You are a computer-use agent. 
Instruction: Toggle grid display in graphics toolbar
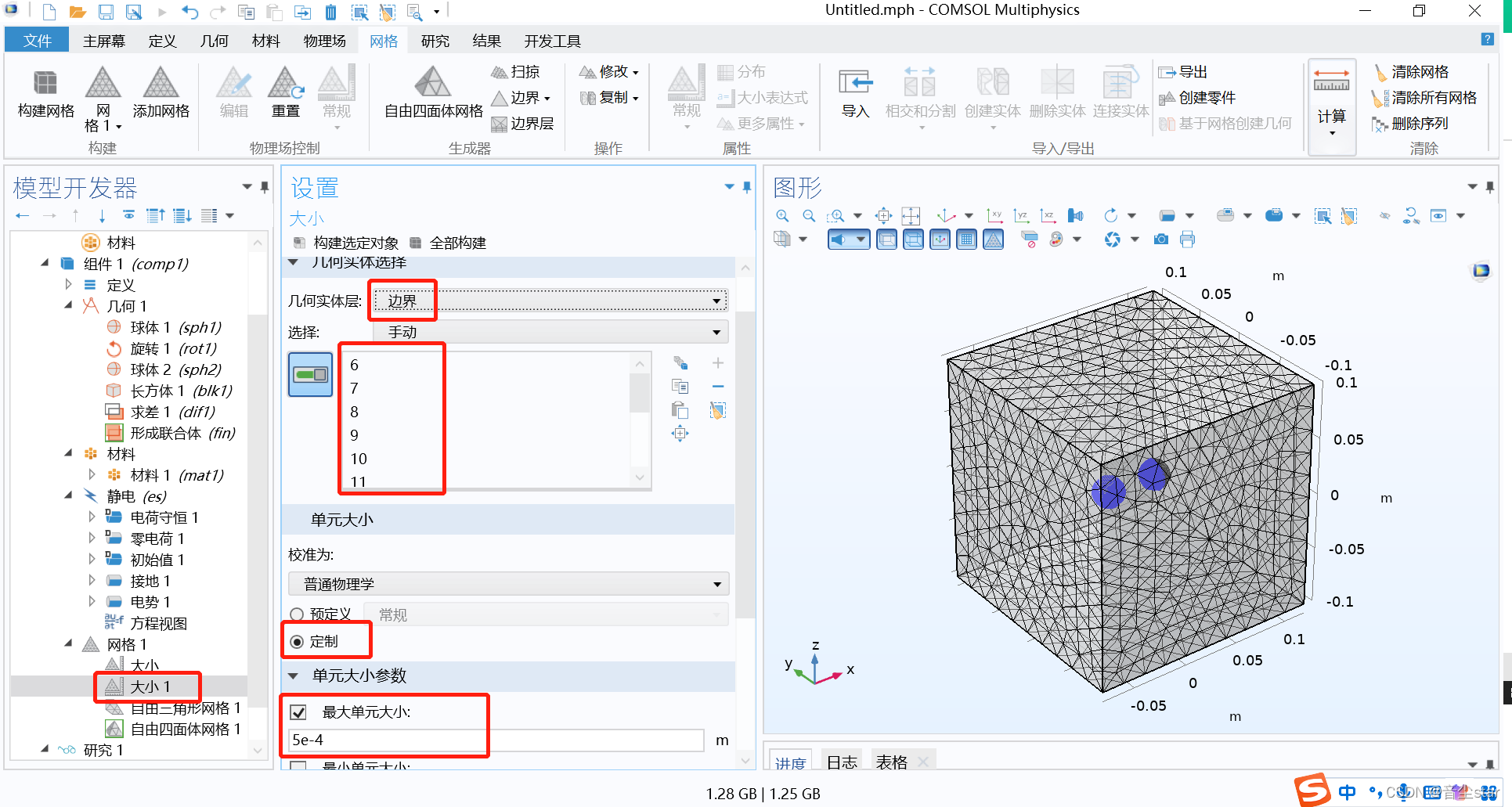(967, 240)
